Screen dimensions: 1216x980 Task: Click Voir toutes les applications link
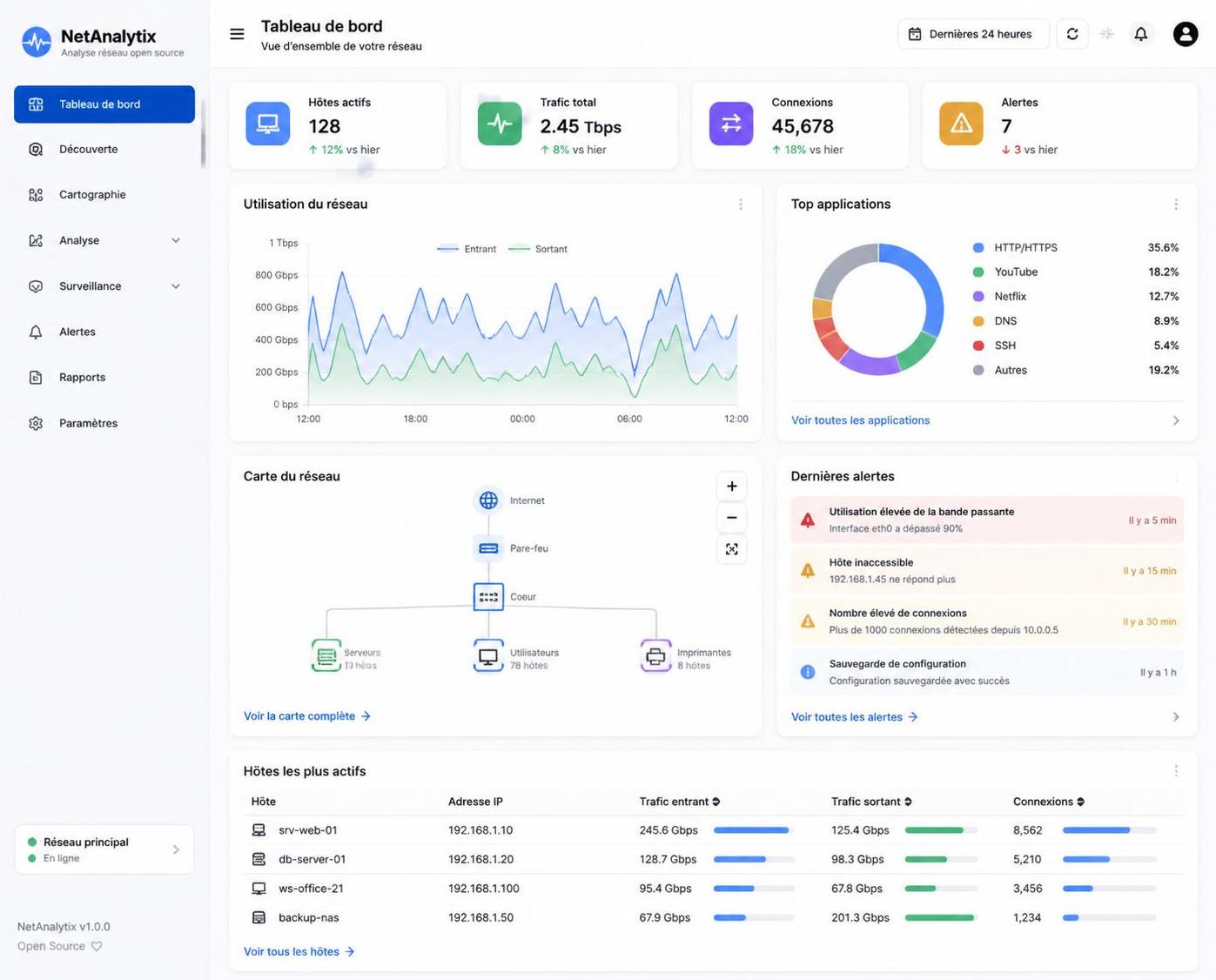(860, 420)
